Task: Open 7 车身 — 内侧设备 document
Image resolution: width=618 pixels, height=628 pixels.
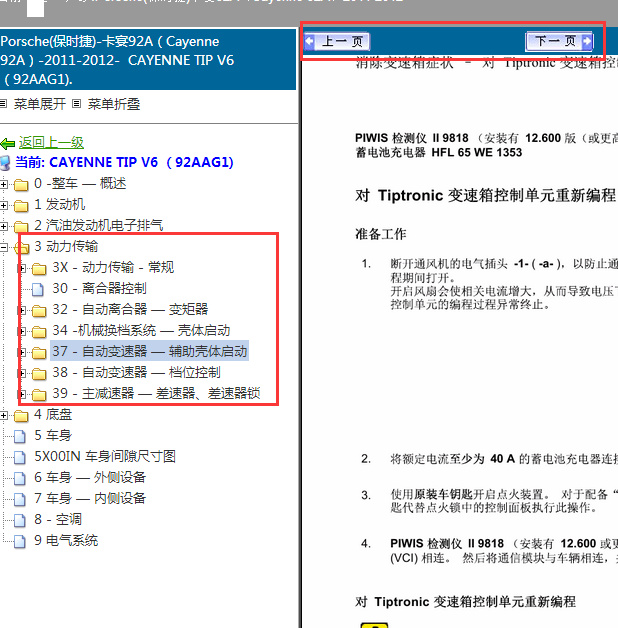Action: click(90, 499)
